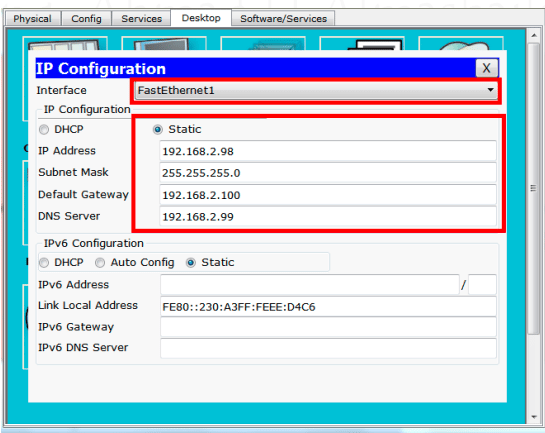Image resolution: width=545 pixels, height=433 pixels.
Task: Open the Software/Services tab
Action: tap(283, 18)
